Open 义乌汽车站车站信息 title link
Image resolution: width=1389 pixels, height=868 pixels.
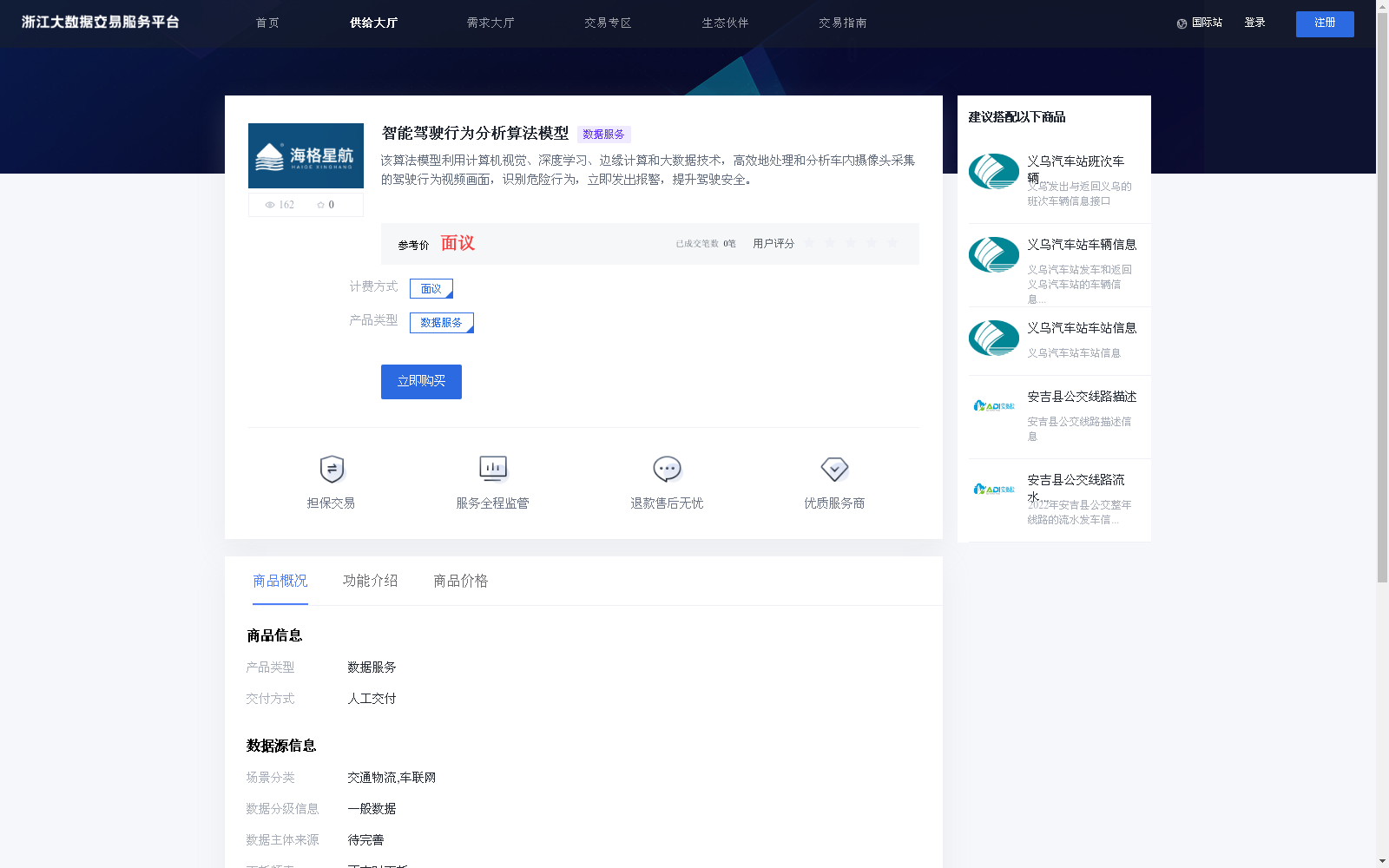pyautogui.click(x=1082, y=328)
